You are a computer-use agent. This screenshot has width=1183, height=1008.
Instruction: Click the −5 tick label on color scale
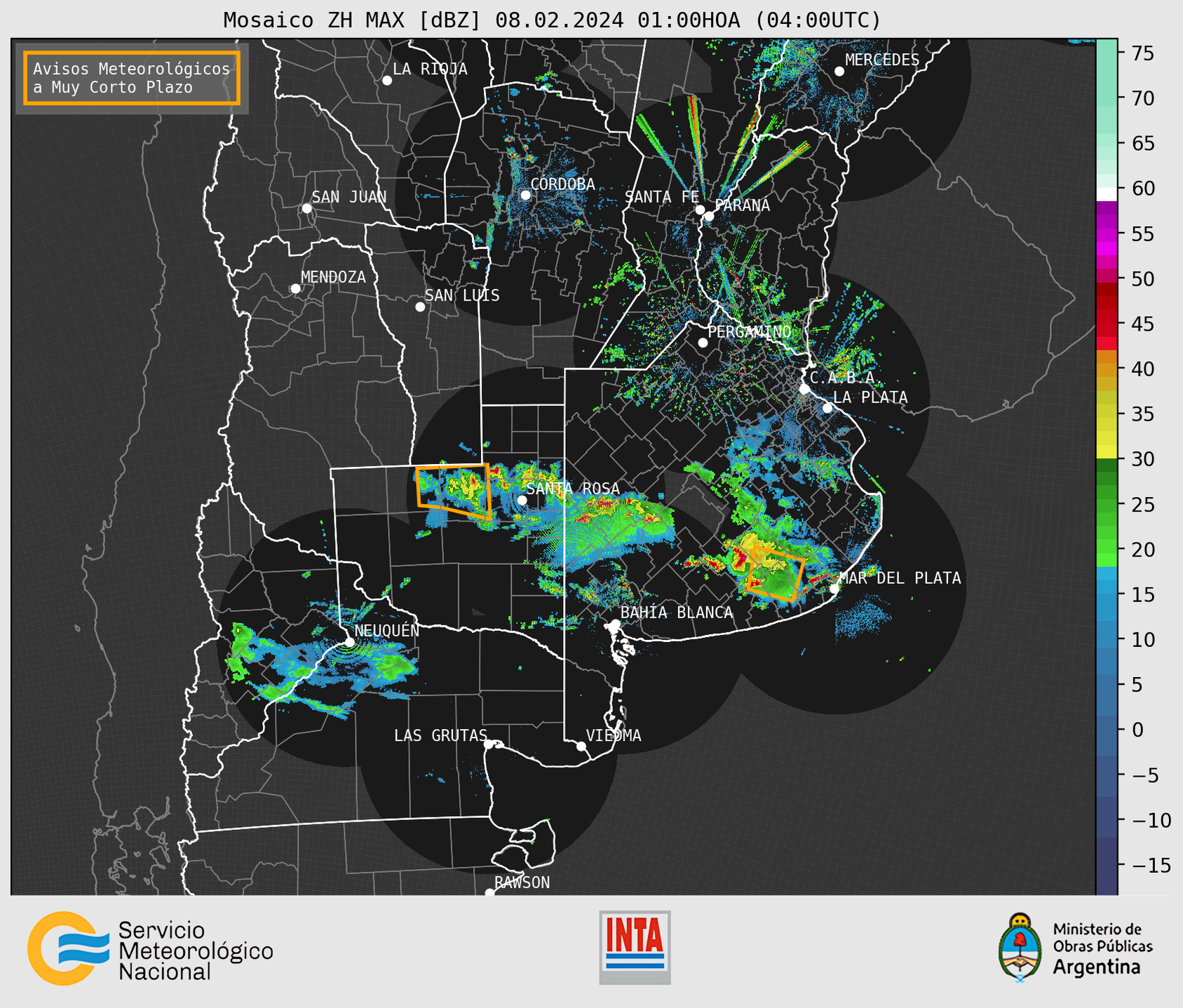tap(1145, 775)
